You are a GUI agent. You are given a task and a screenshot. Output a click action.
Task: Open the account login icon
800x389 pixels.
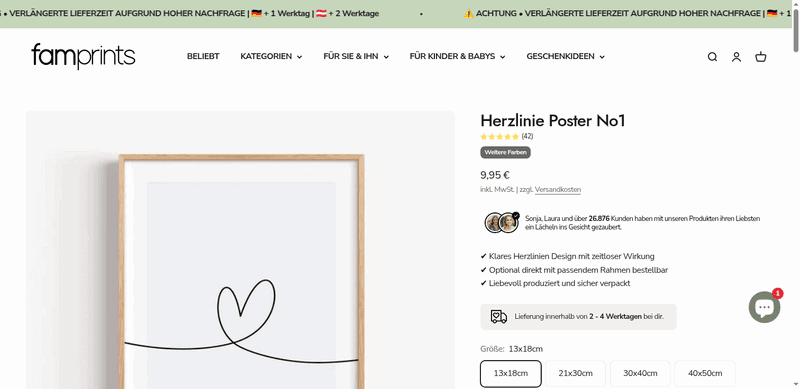(x=736, y=57)
